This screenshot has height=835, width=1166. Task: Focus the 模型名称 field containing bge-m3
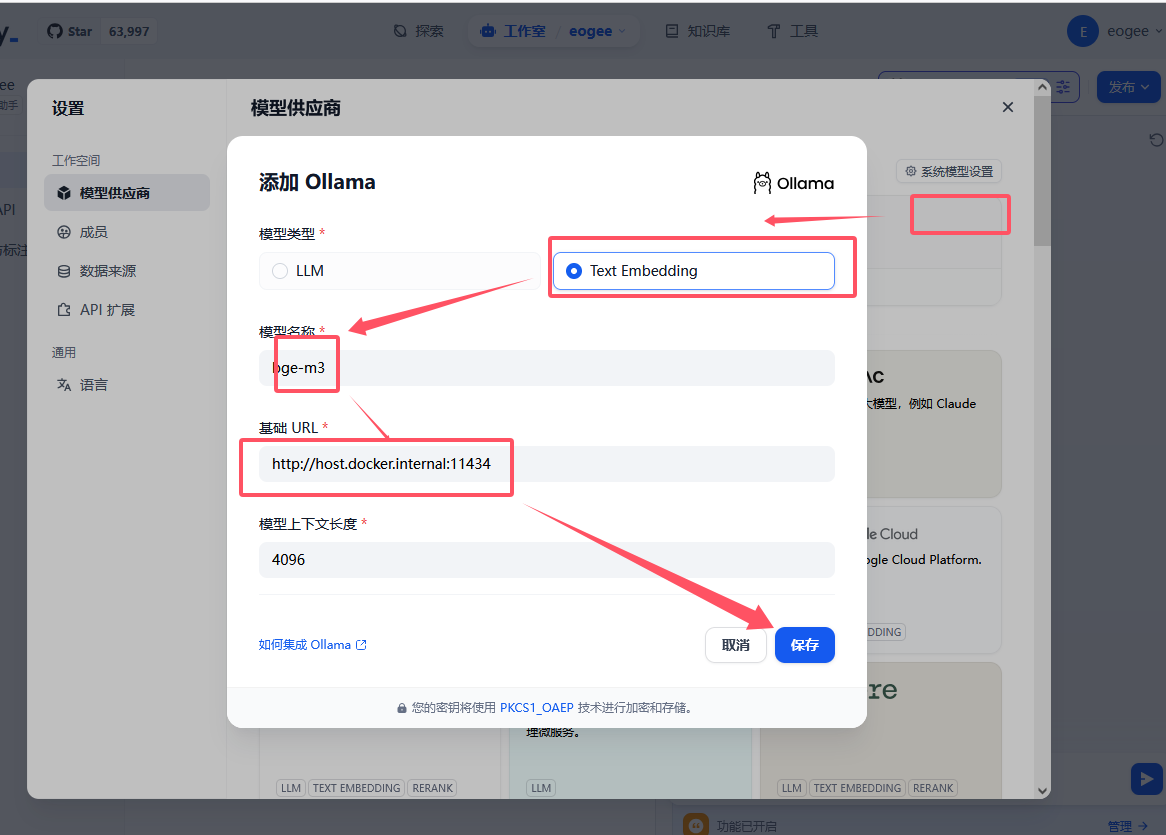[547, 368]
